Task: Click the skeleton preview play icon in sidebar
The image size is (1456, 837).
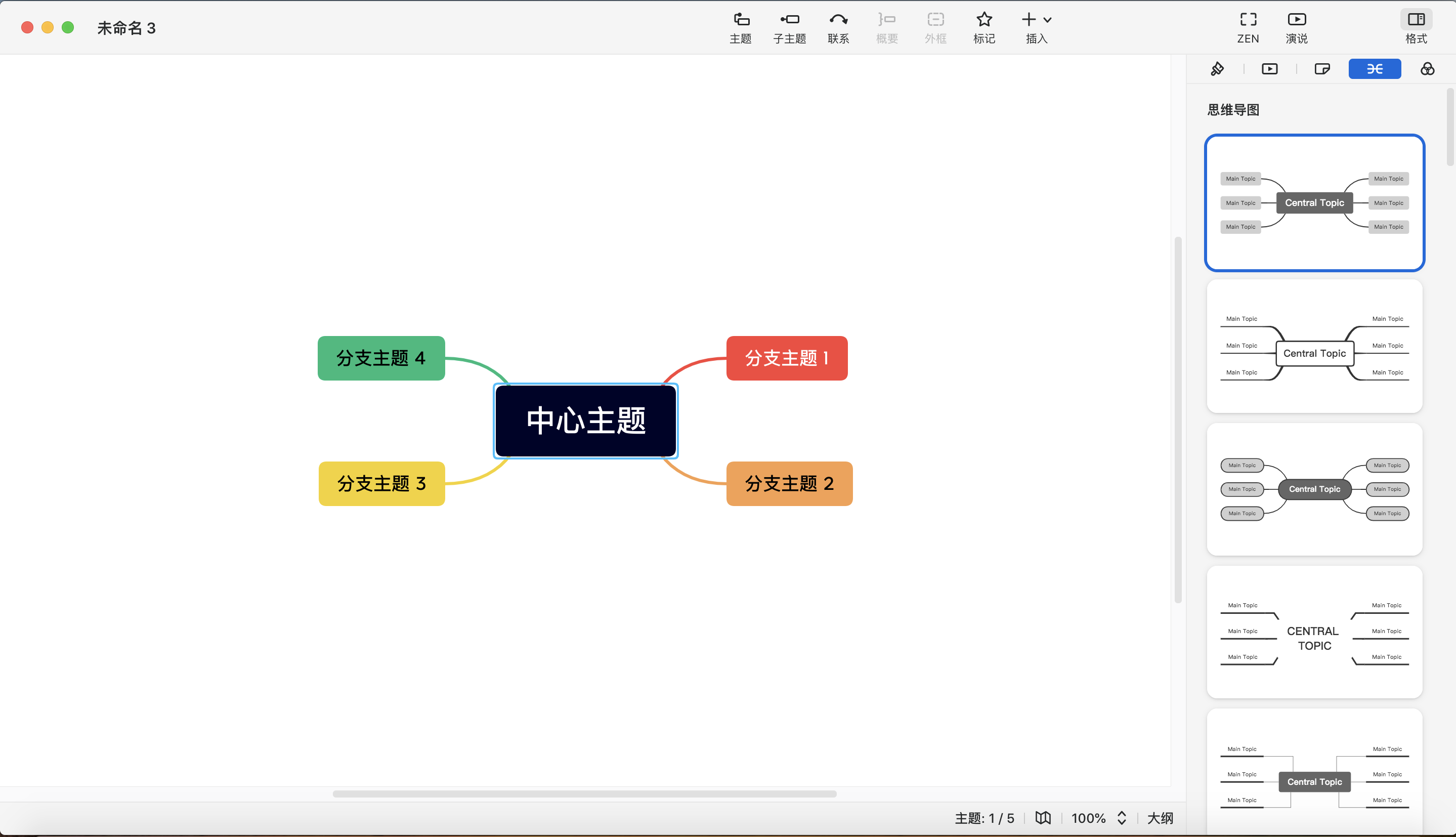Action: click(1270, 68)
